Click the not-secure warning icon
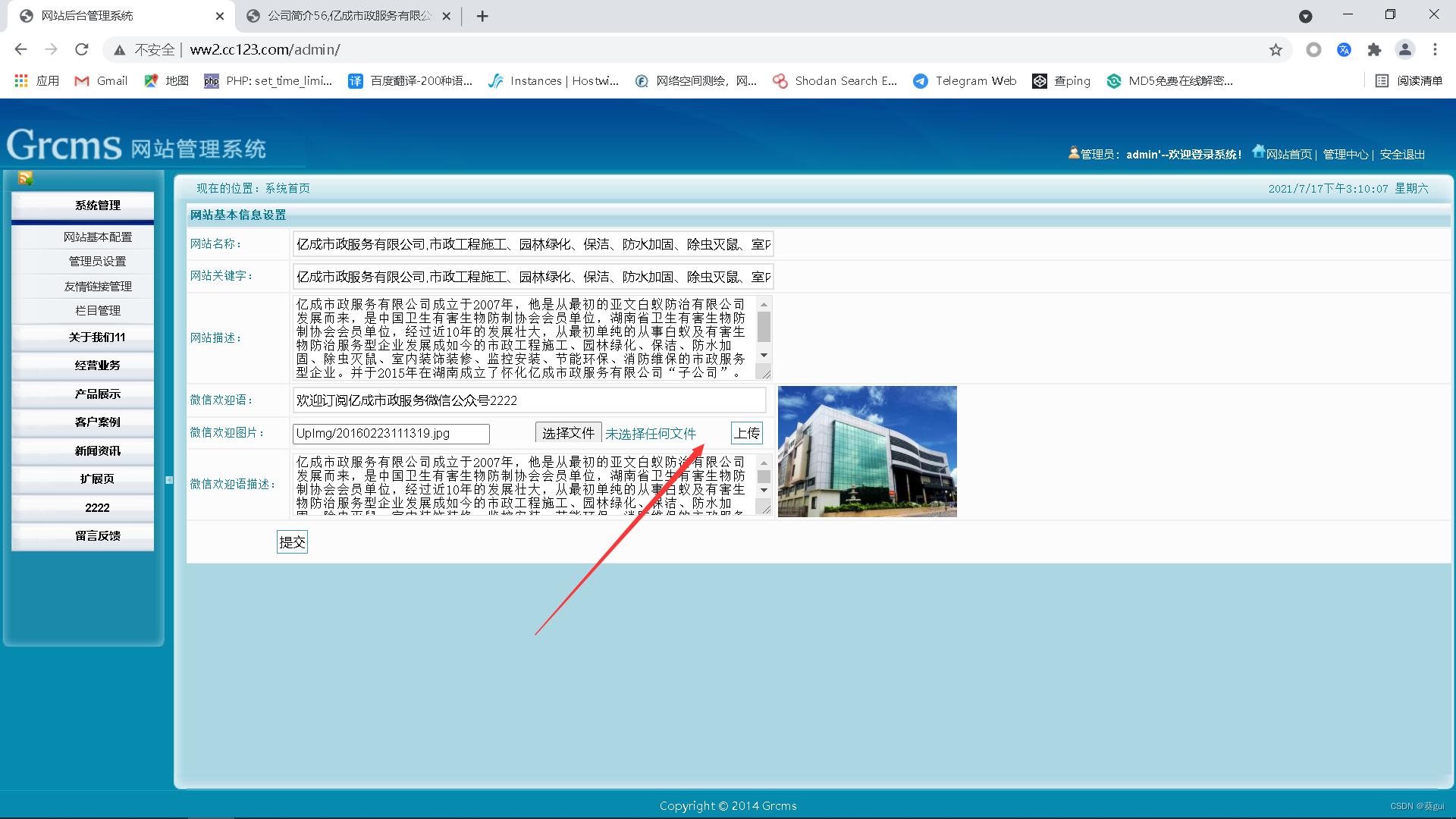Screen dimensions: 1456x819 [119, 50]
